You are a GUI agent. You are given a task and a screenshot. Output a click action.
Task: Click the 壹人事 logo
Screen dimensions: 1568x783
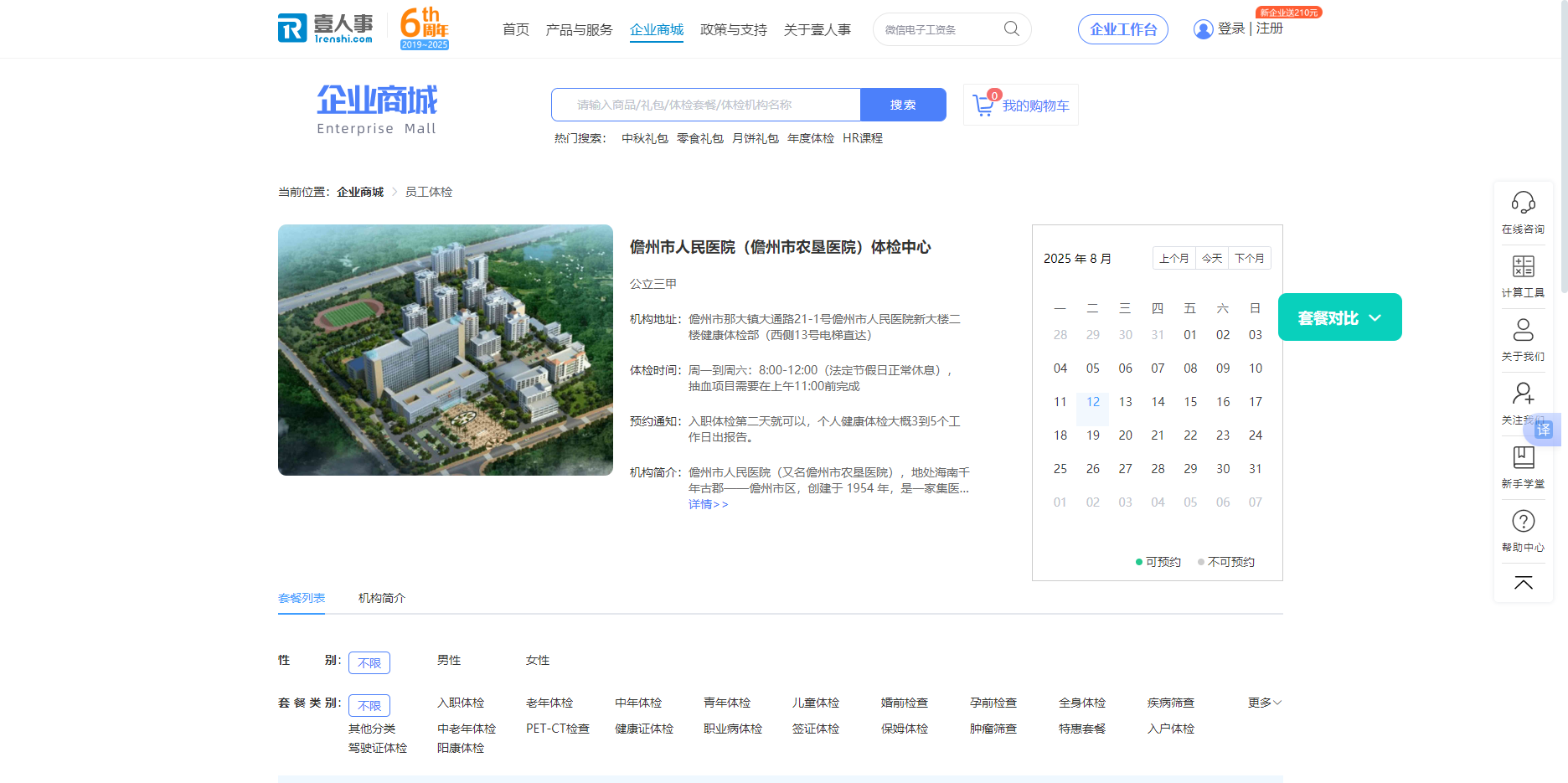pos(326,28)
